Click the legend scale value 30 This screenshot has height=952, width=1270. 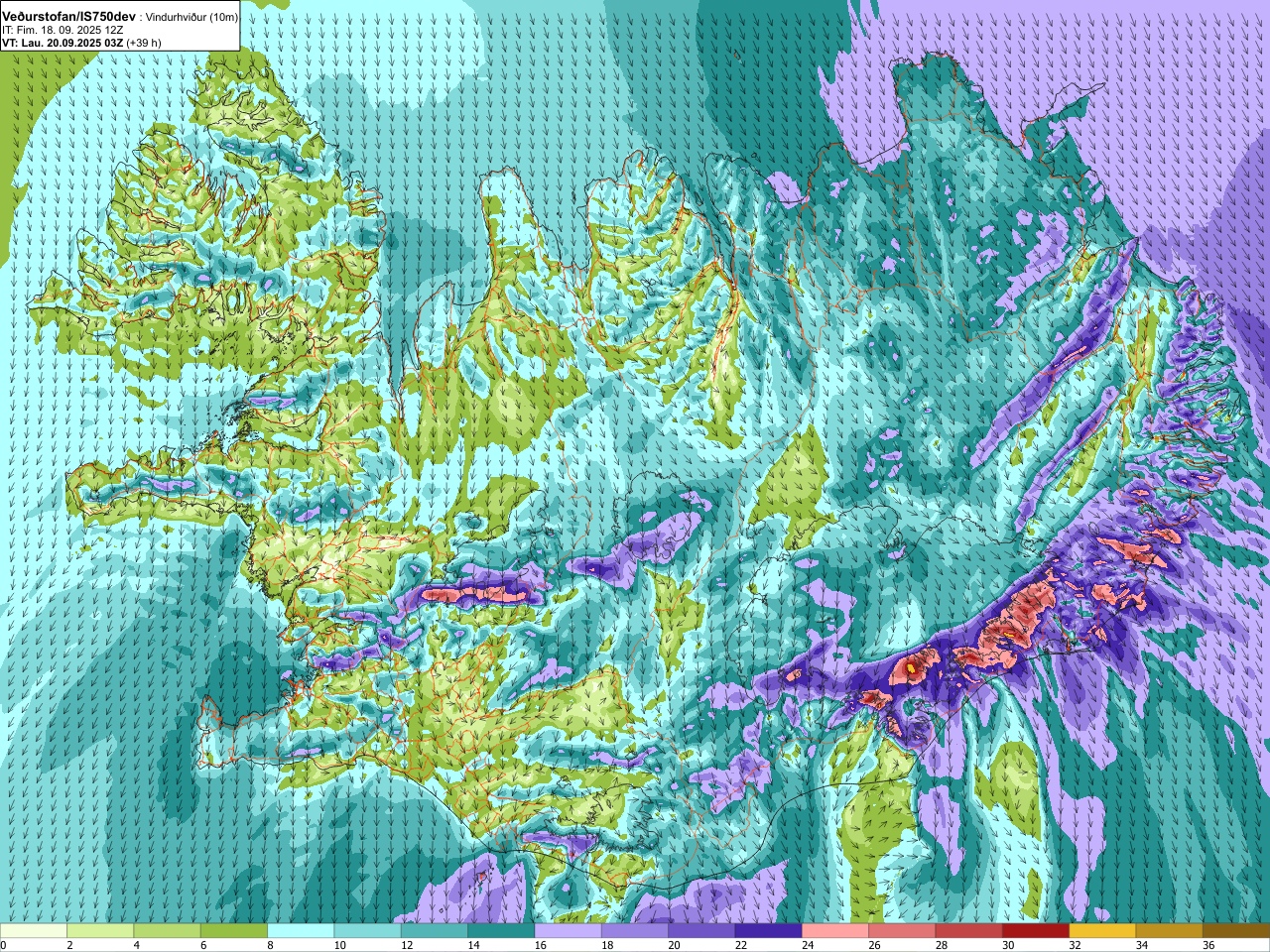pyautogui.click(x=1008, y=945)
